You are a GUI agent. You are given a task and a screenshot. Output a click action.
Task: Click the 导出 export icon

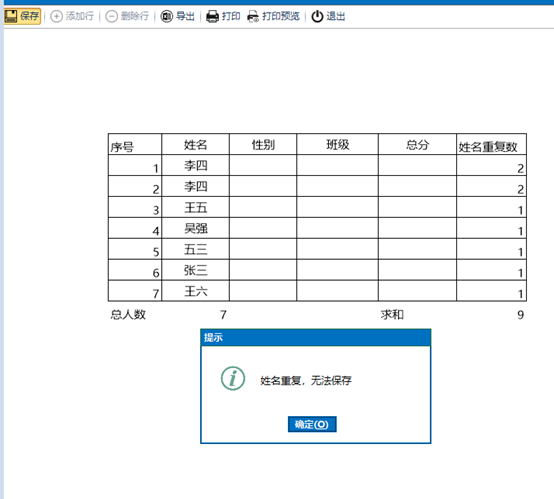click(x=166, y=16)
